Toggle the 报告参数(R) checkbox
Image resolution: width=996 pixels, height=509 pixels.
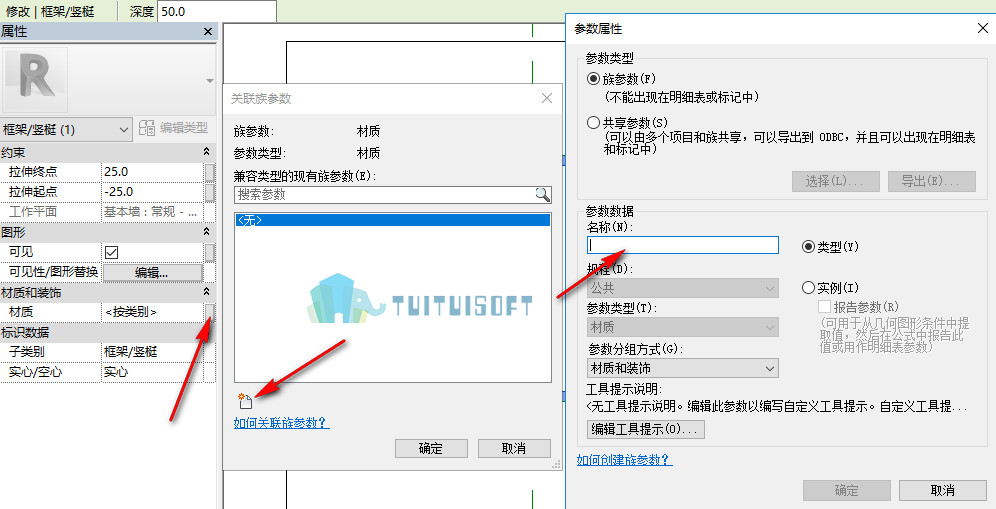(824, 307)
